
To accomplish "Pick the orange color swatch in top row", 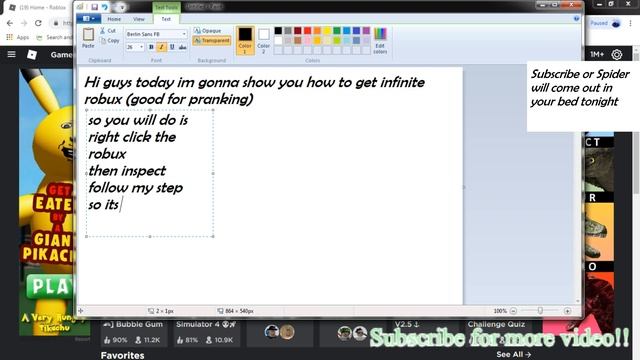I will (x=317, y=31).
